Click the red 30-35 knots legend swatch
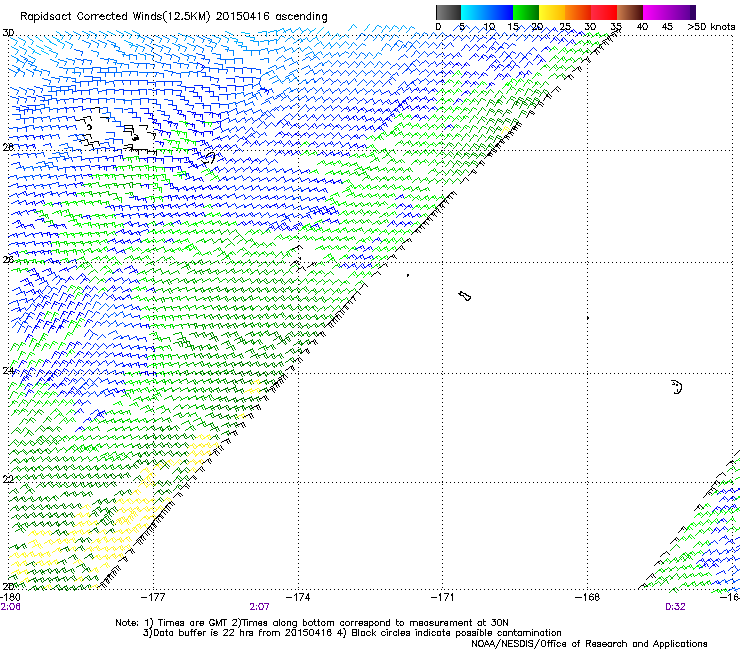The image size is (740, 650). pos(604,12)
